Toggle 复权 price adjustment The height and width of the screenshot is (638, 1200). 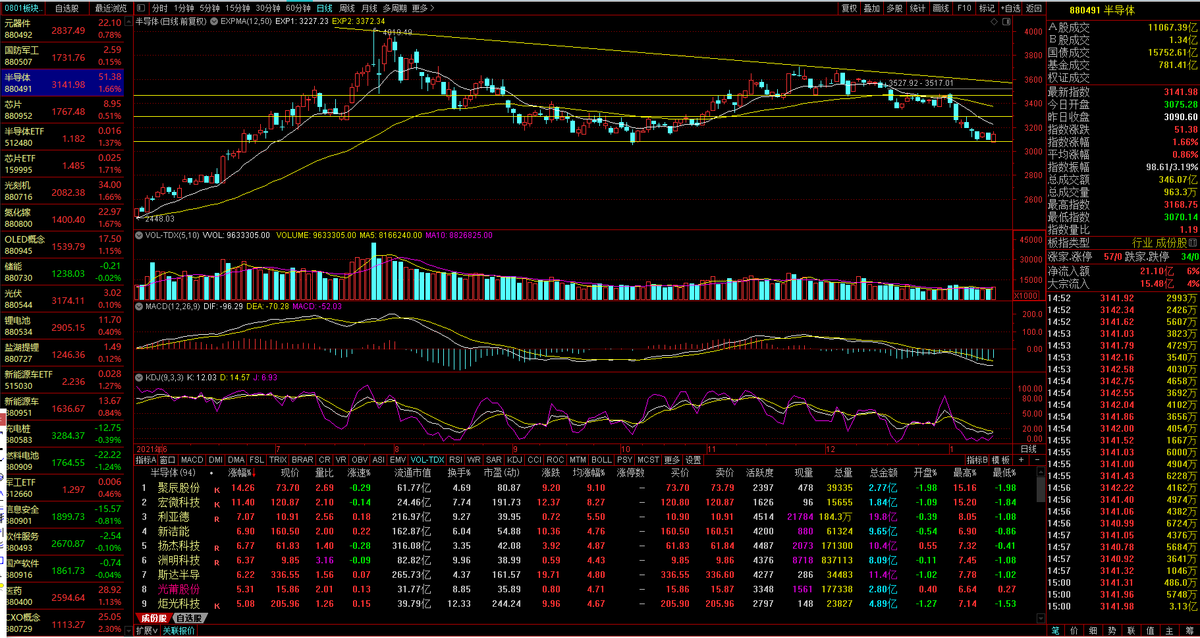849,7
